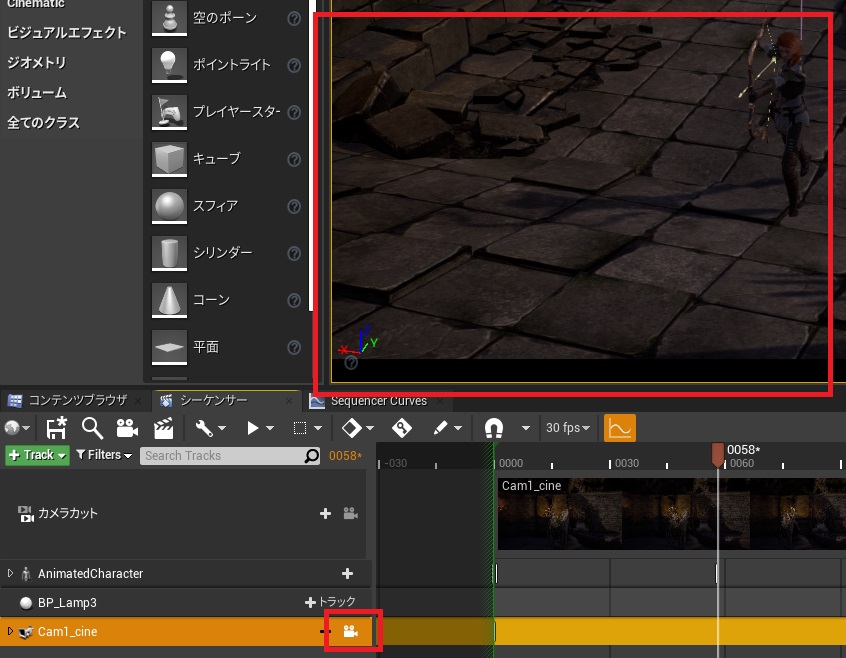Click the viewport help question mark icon

[351, 362]
